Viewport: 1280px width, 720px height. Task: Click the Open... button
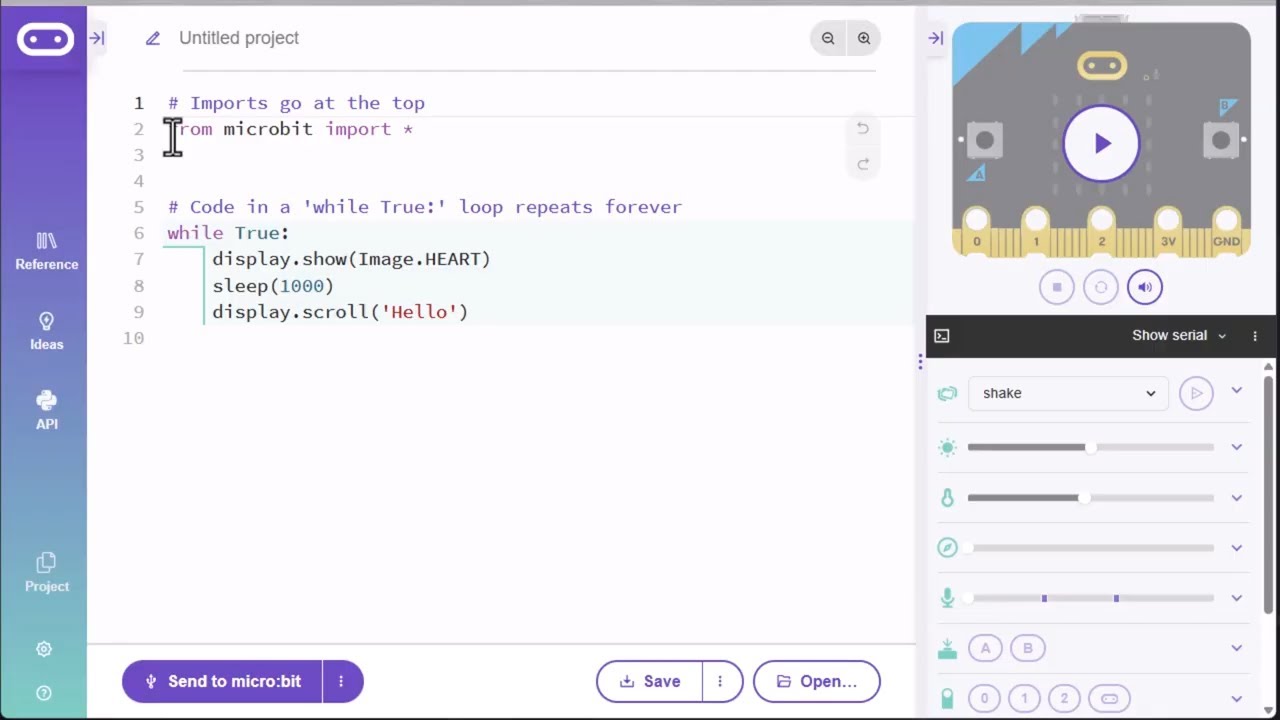pos(816,681)
